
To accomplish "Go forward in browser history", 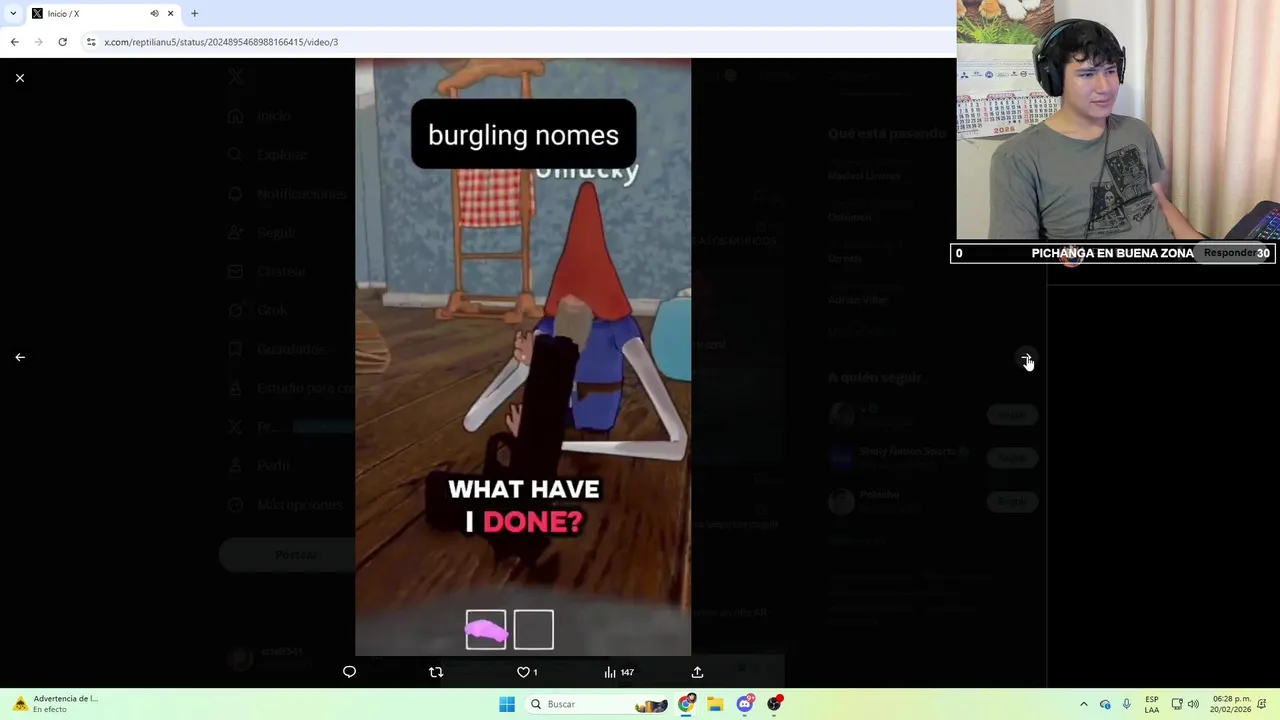I will [38, 42].
